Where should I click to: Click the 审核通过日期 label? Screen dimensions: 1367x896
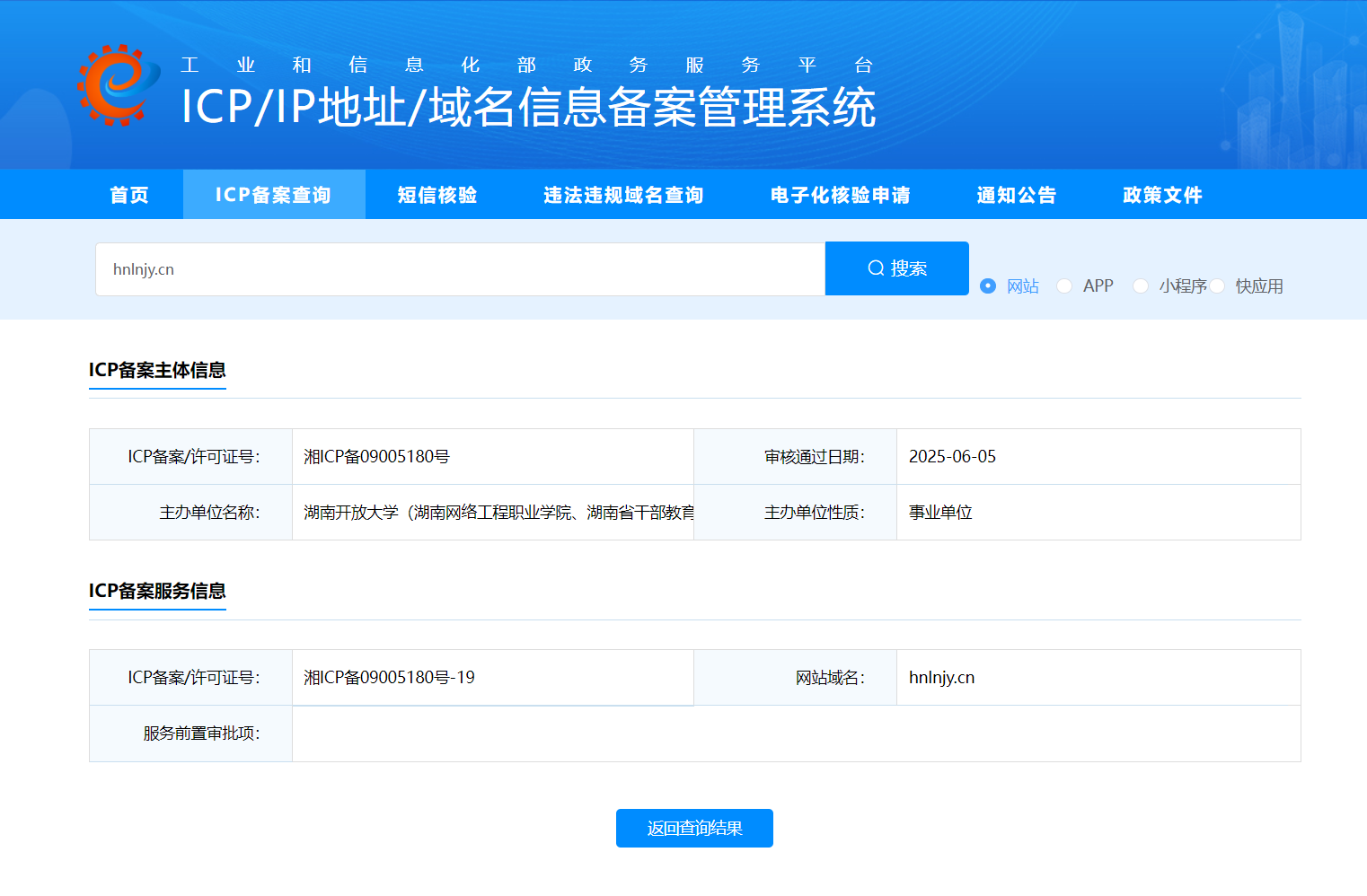tap(815, 457)
